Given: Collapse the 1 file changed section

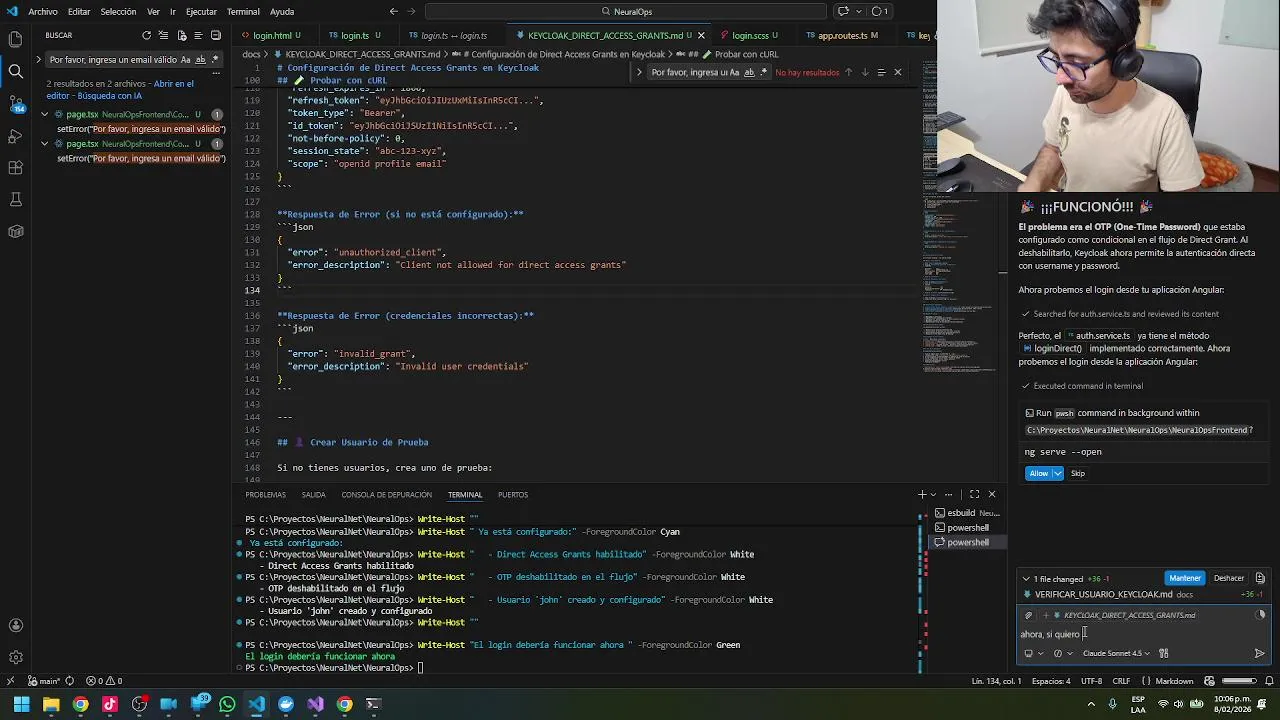Looking at the screenshot, I should click(1026, 579).
